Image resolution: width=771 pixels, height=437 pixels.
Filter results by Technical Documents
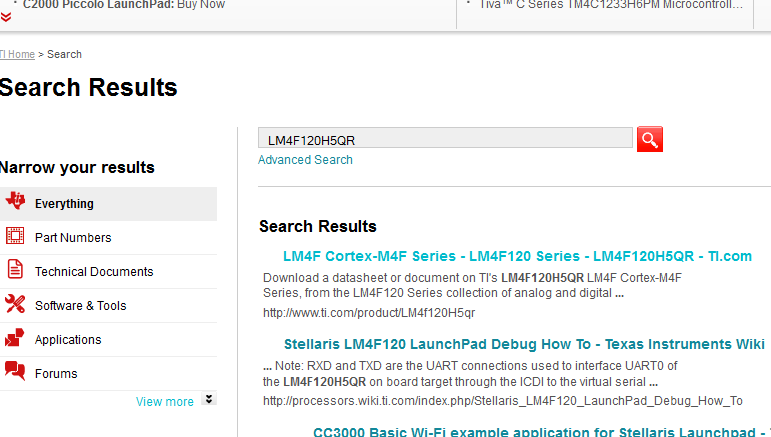pos(108,272)
